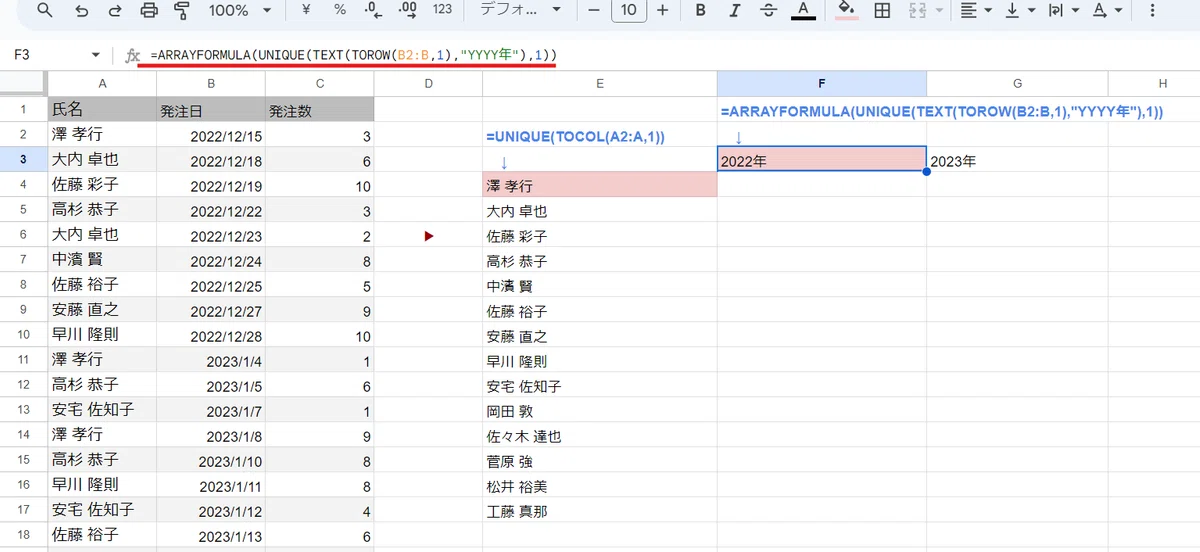Click the 発注日 header cell
The width and height of the screenshot is (1200, 552).
pyautogui.click(x=211, y=109)
